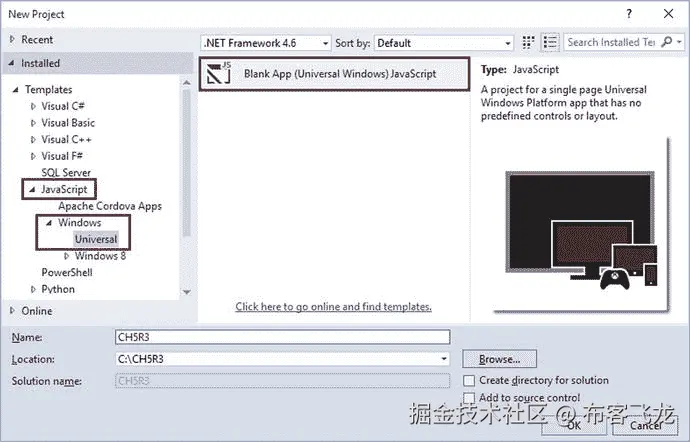
Task: Click the tree scrollbar up arrow
Action: [x=187, y=83]
